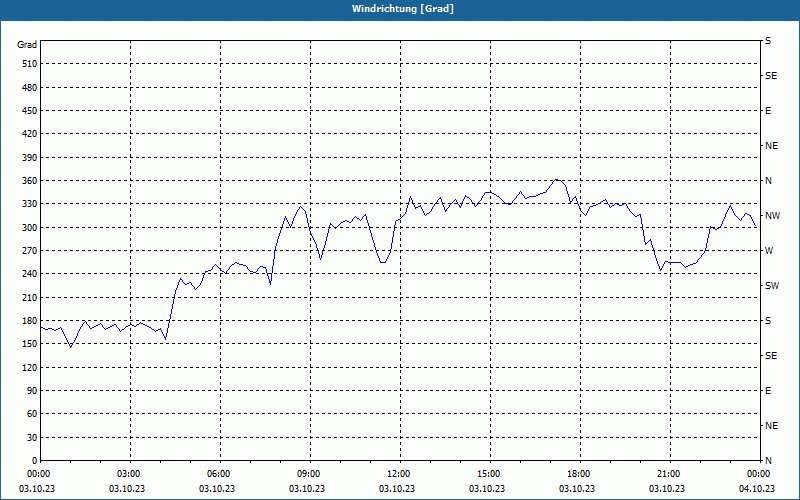This screenshot has width=800, height=500.
Task: Click the NE label between the 390 and 420 levels
Action: pos(771,146)
